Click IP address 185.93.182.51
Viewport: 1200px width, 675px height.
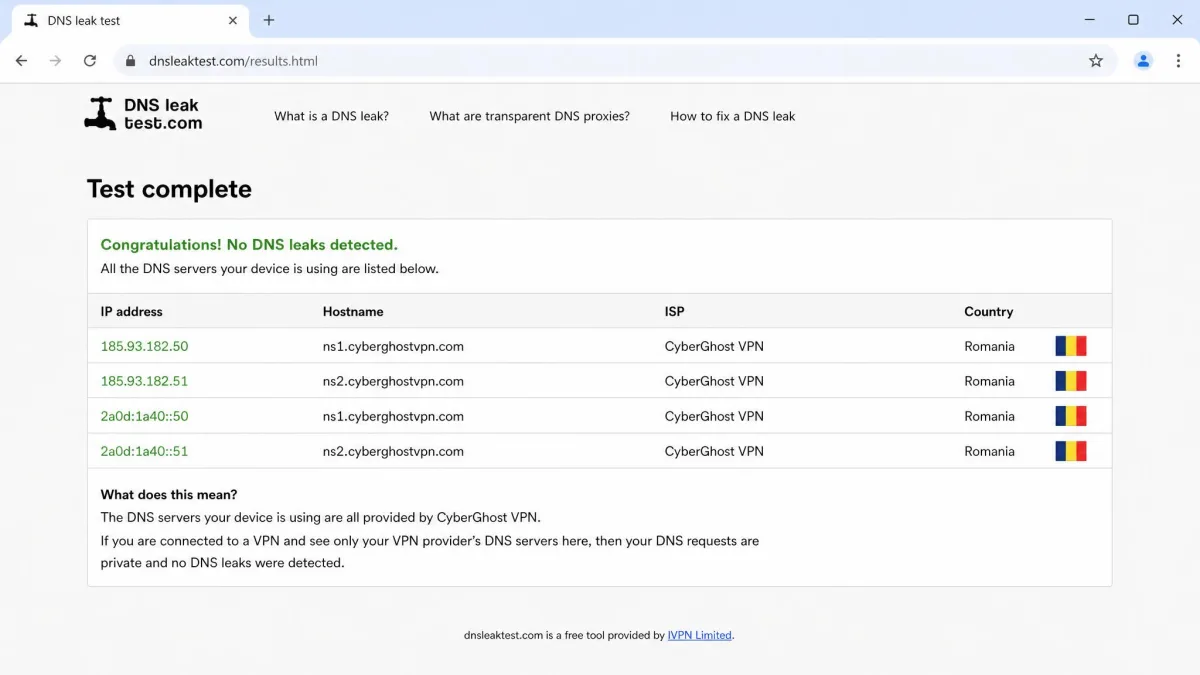pos(144,381)
